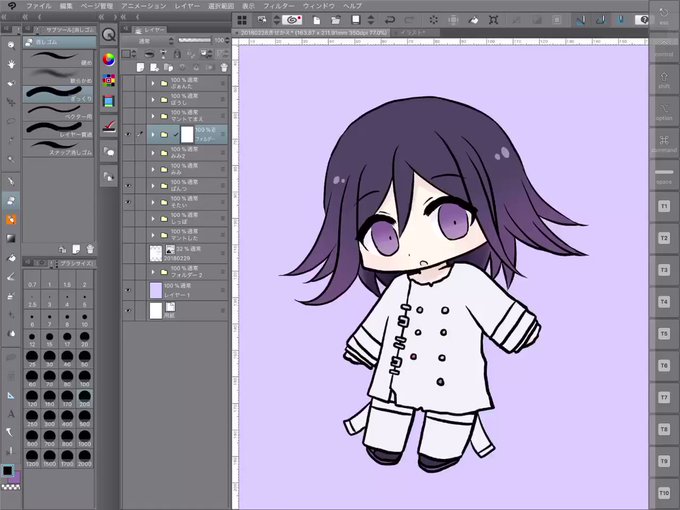This screenshot has width=680, height=510.
Task: Toggle visibility of the そたい folder
Action: point(128,202)
